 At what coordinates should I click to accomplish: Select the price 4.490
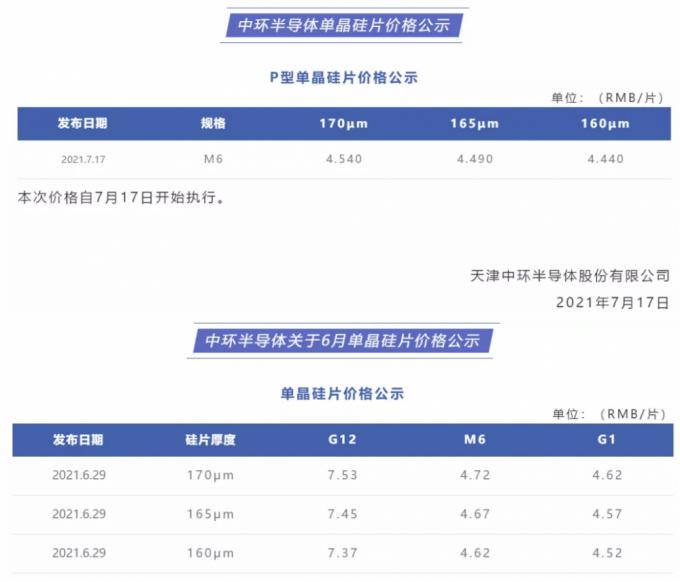(475, 159)
